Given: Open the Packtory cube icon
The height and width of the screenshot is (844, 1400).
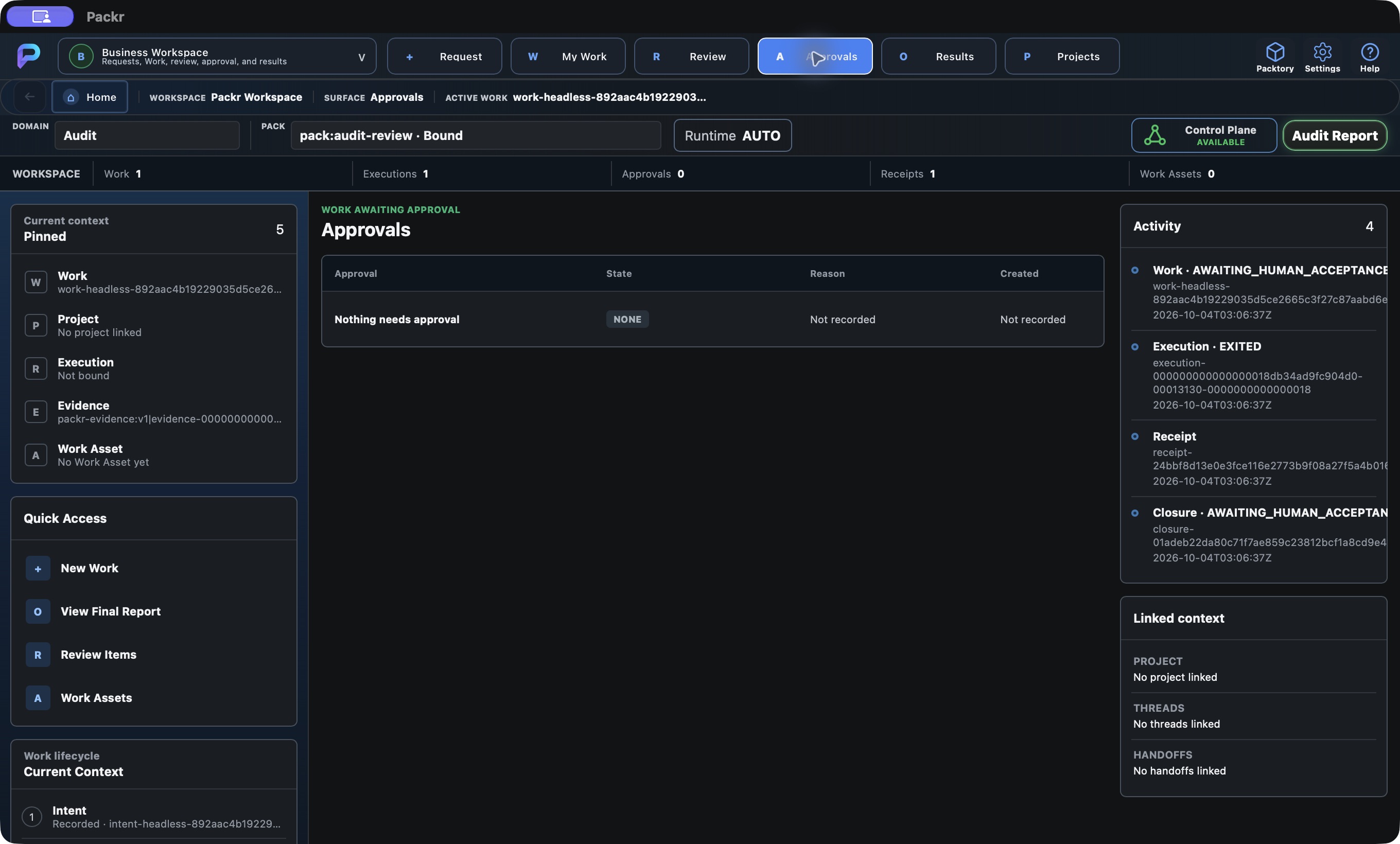Looking at the screenshot, I should point(1274,52).
